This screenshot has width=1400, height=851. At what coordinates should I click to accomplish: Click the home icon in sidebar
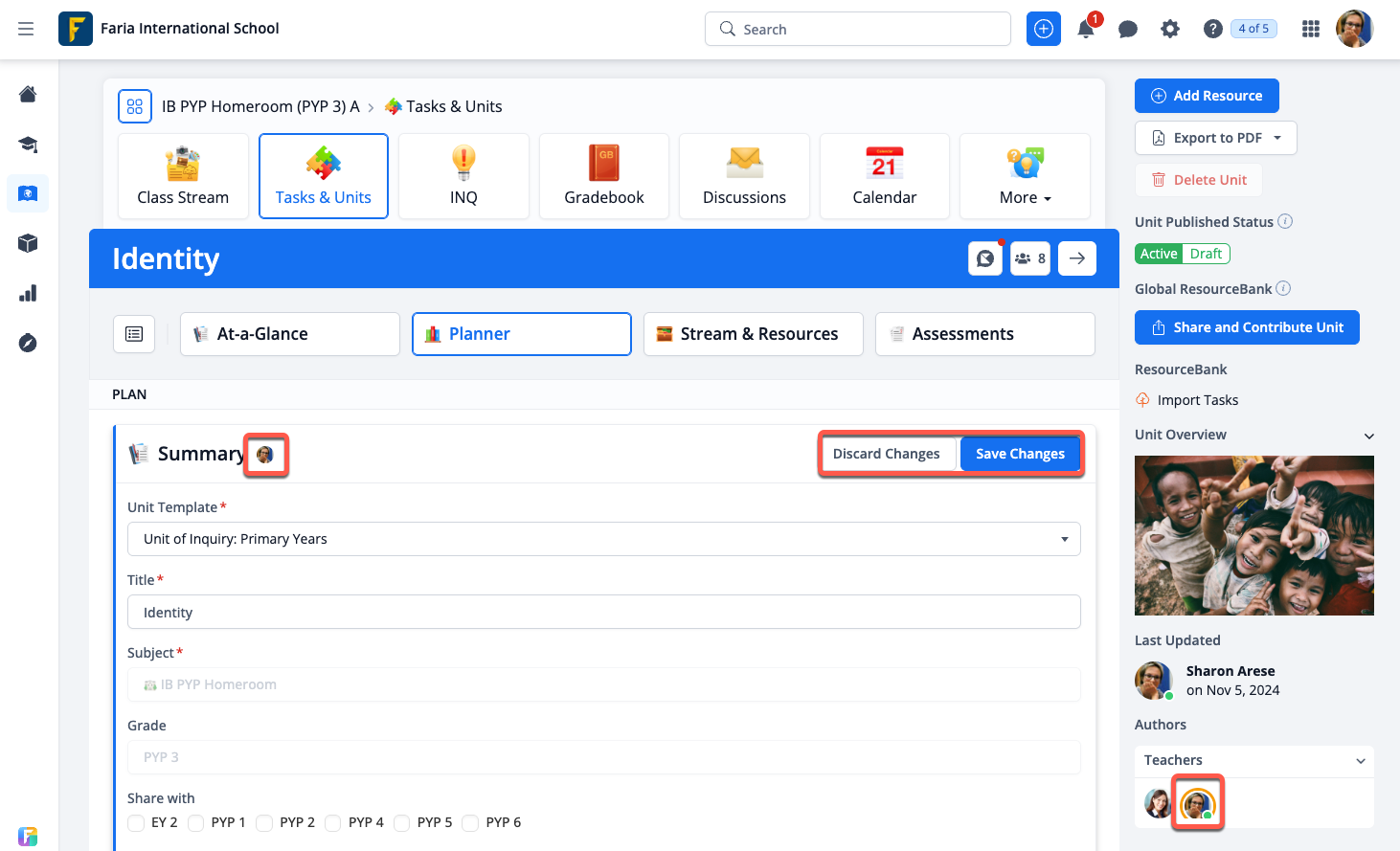point(28,94)
